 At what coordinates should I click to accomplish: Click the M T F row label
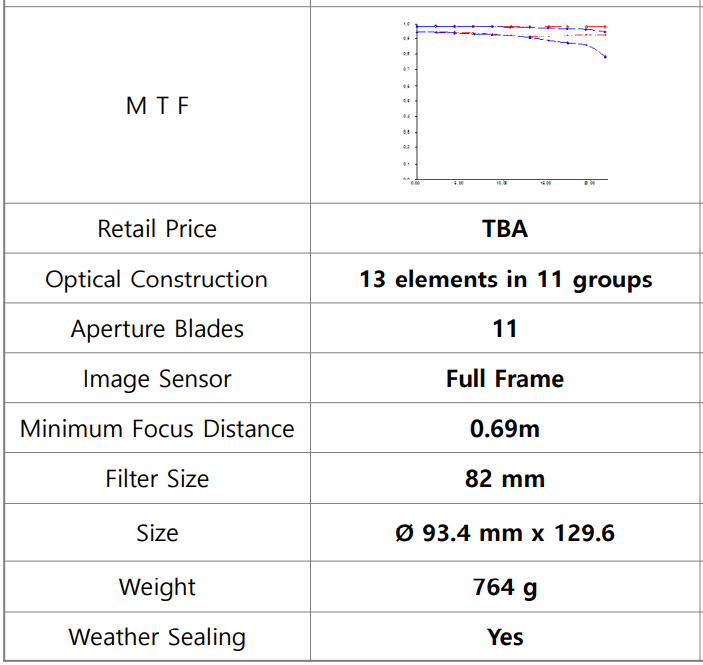pyautogui.click(x=157, y=106)
